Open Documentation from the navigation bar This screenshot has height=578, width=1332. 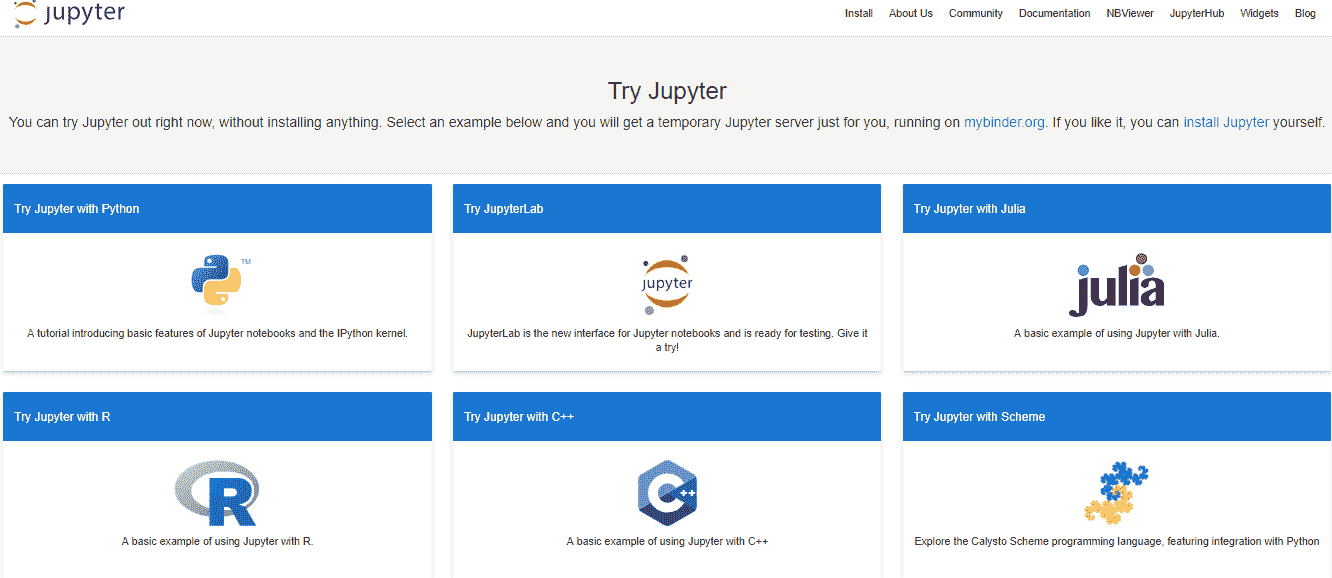pyautogui.click(x=1054, y=14)
